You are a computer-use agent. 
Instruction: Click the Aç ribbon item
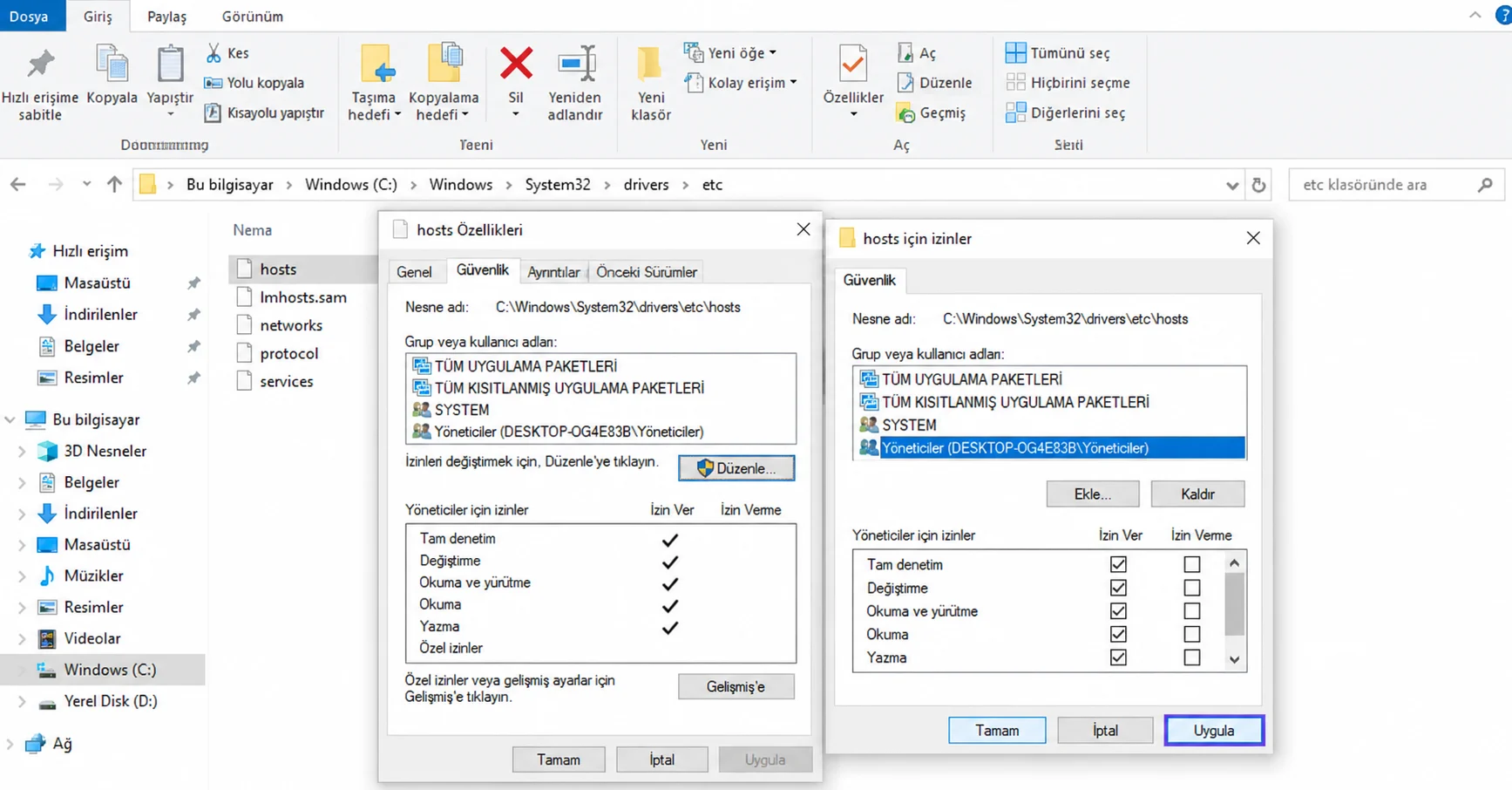pyautogui.click(x=917, y=53)
